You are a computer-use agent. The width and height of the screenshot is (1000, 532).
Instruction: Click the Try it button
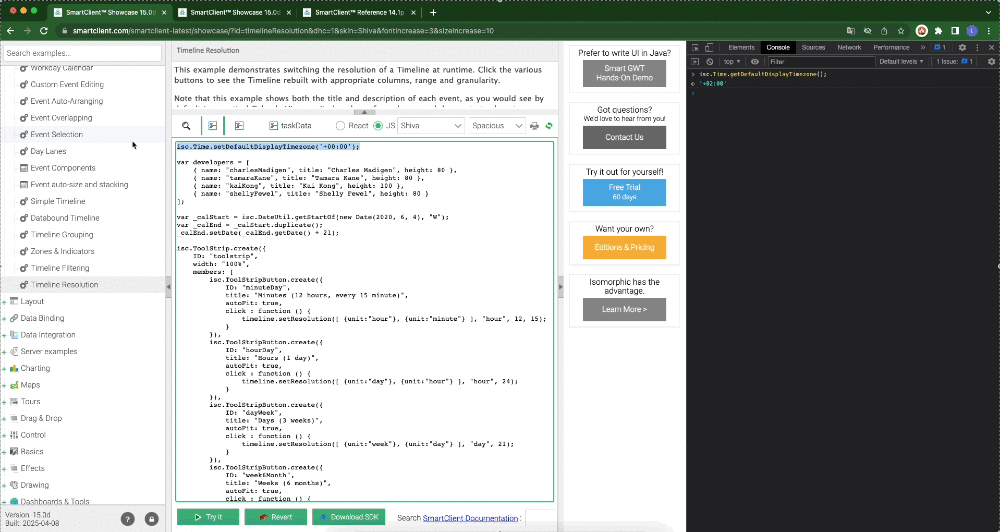click(207, 517)
